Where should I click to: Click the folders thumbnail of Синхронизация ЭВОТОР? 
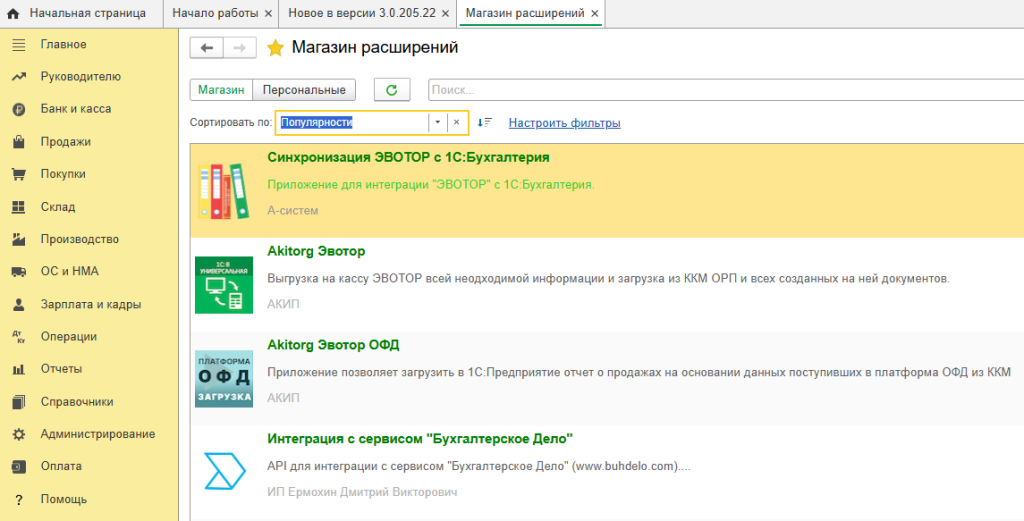point(223,191)
